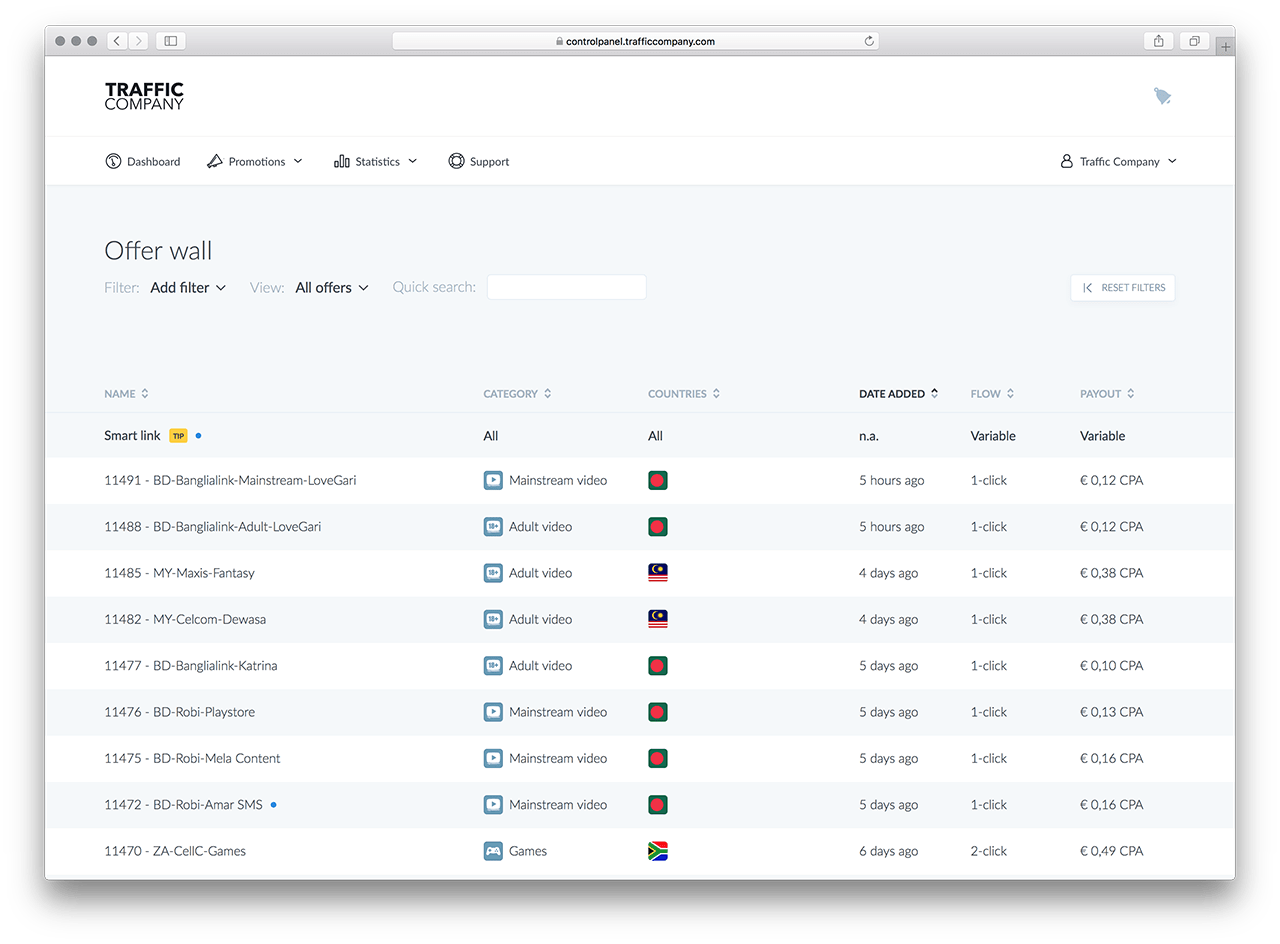The height and width of the screenshot is (944, 1280).
Task: Sort table by Countries column
Action: click(684, 394)
